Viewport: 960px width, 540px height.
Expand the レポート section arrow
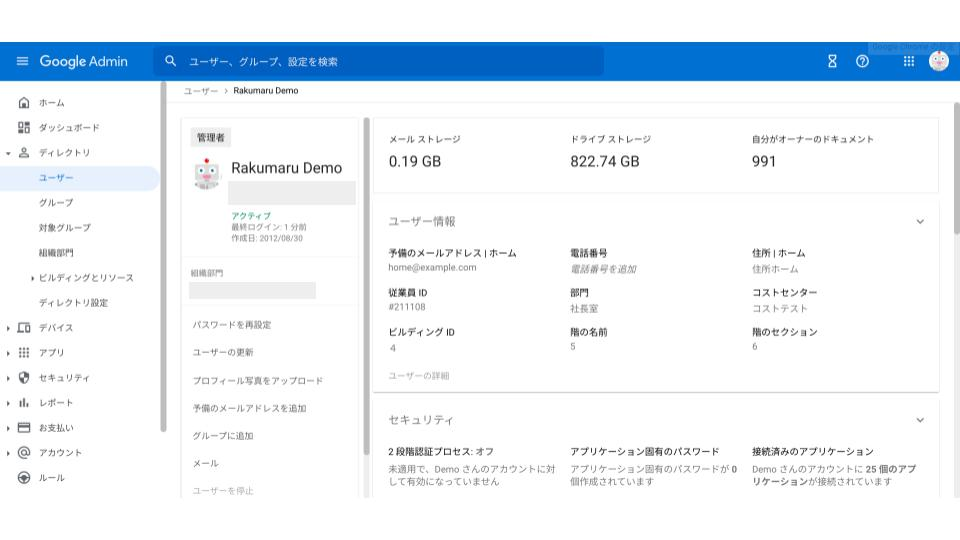[8, 403]
